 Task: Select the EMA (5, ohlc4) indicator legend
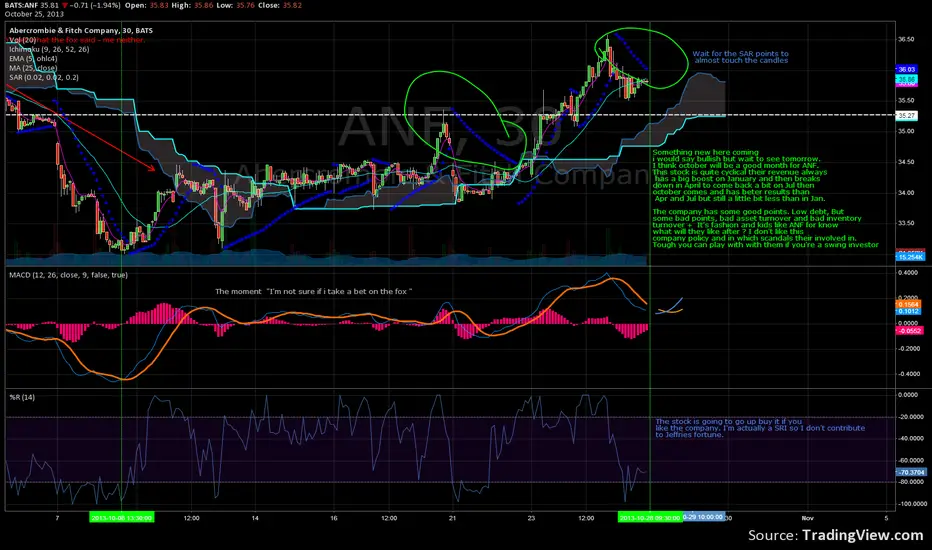[33, 59]
